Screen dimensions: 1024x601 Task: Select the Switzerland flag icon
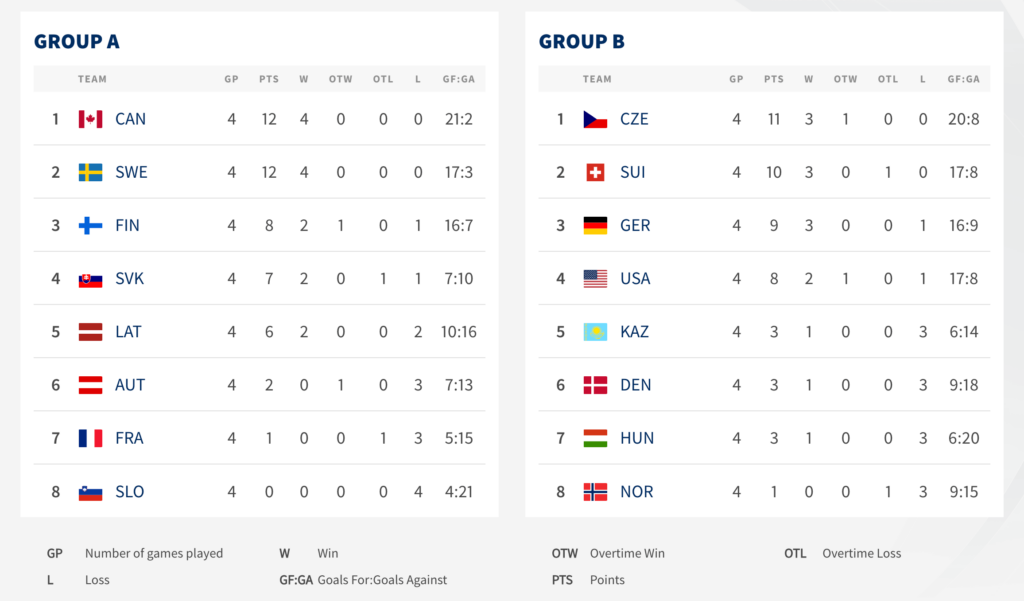(x=595, y=172)
